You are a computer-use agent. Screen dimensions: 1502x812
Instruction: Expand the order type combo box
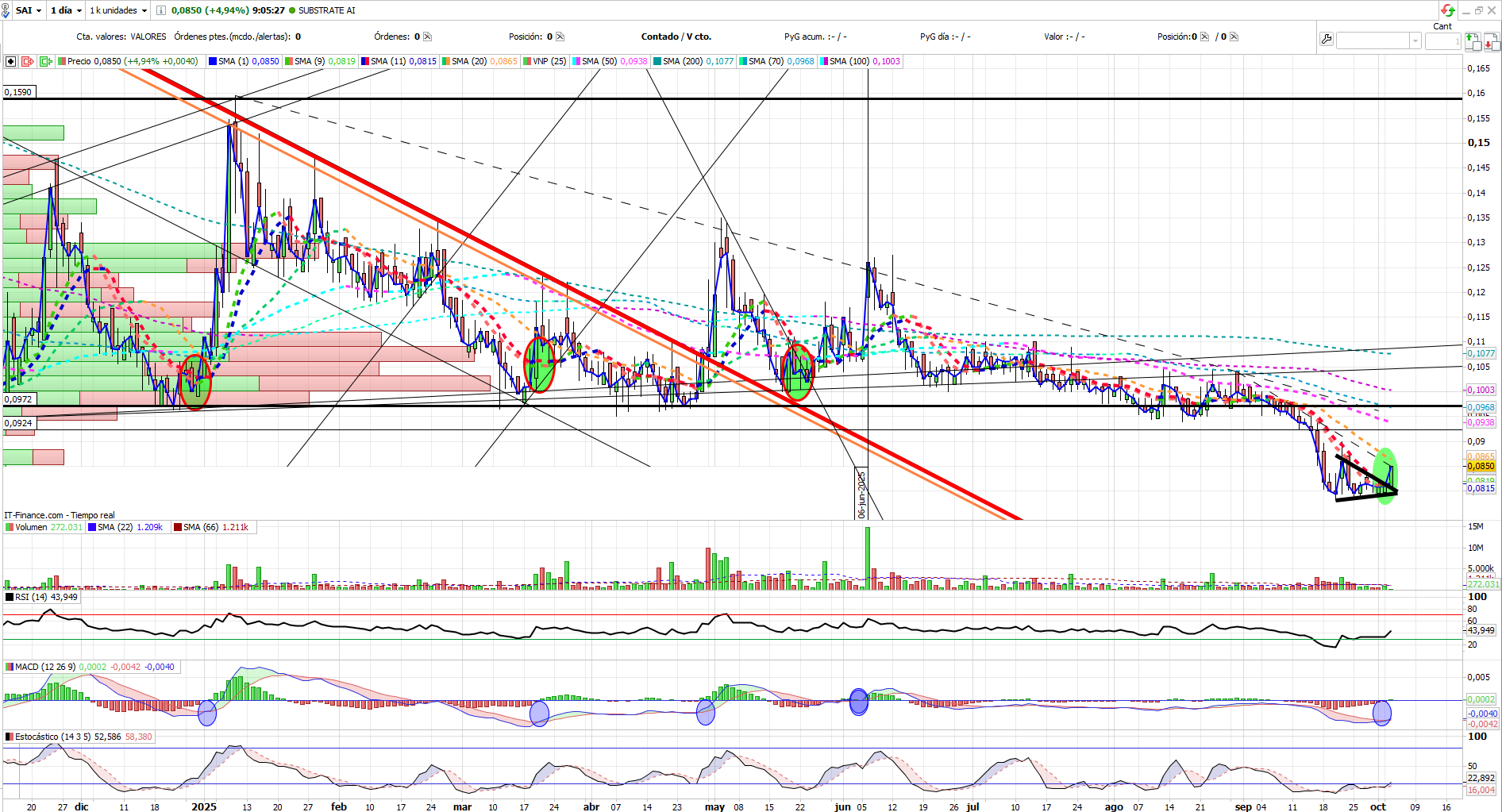tap(1378, 40)
